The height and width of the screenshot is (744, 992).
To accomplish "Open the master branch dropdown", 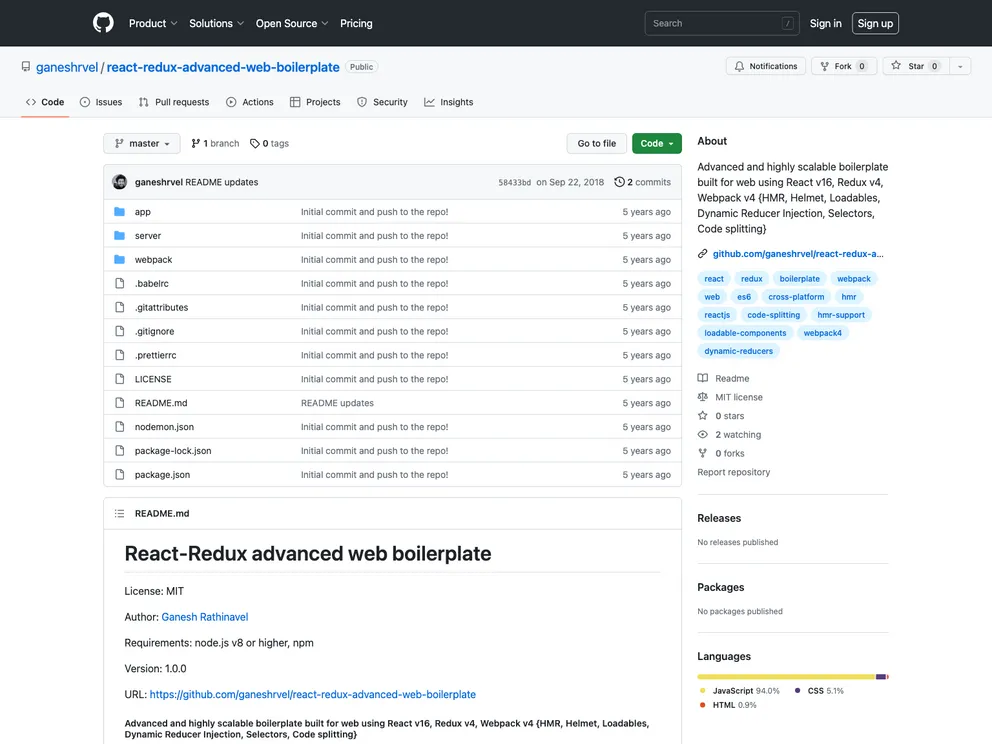I will click(142, 144).
